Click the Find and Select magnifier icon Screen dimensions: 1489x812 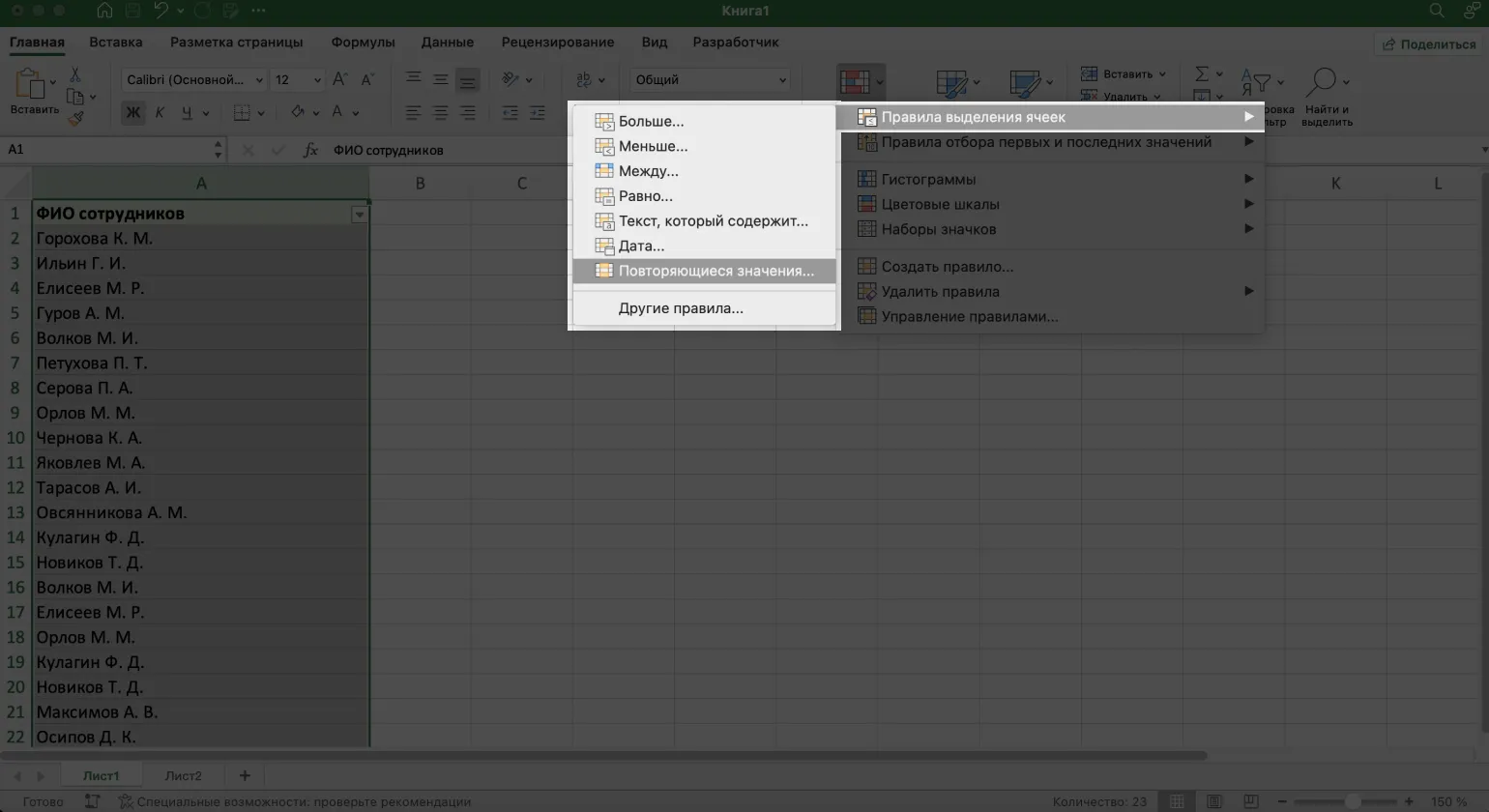coord(1321,81)
